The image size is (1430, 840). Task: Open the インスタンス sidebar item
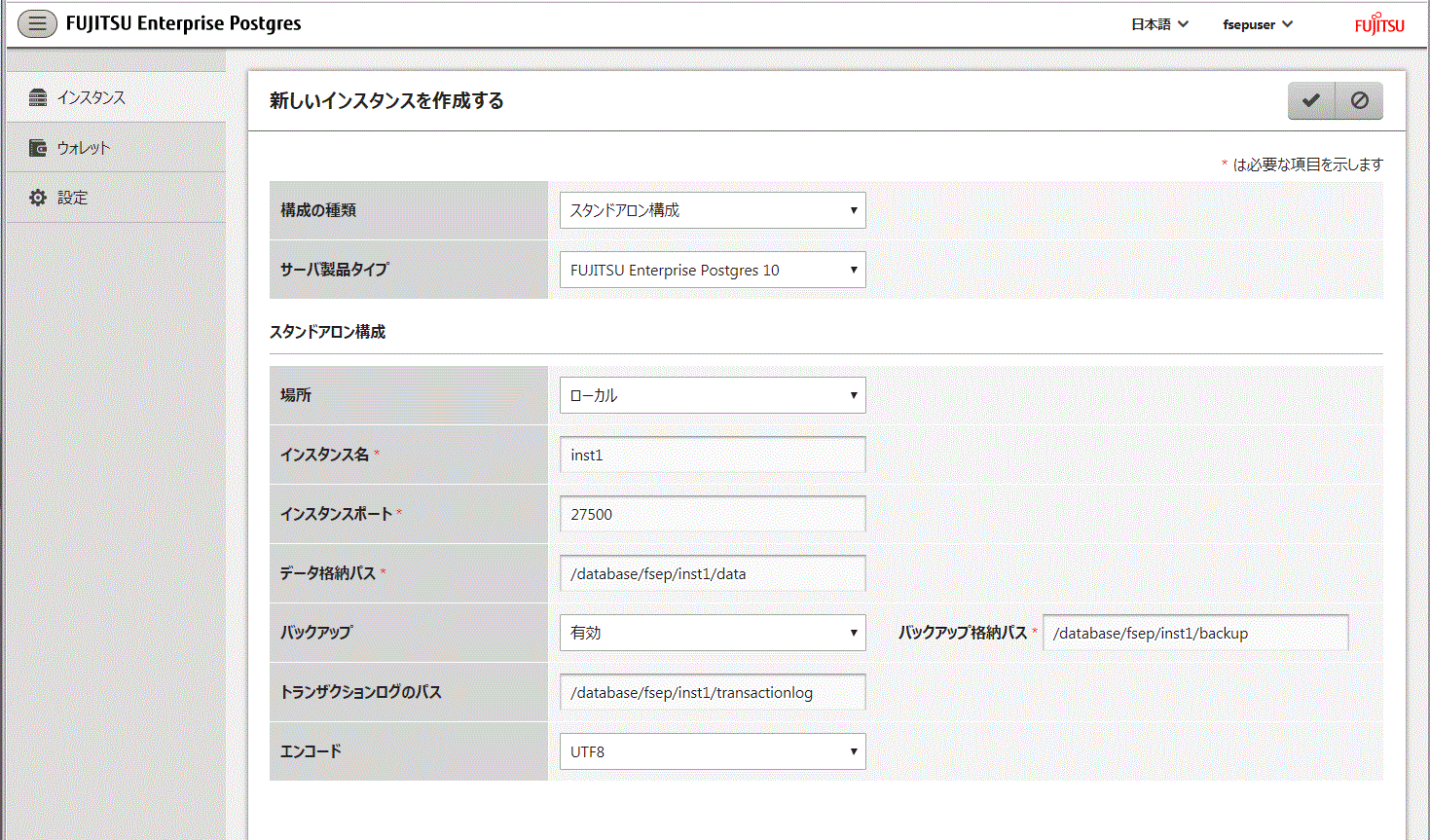click(116, 97)
